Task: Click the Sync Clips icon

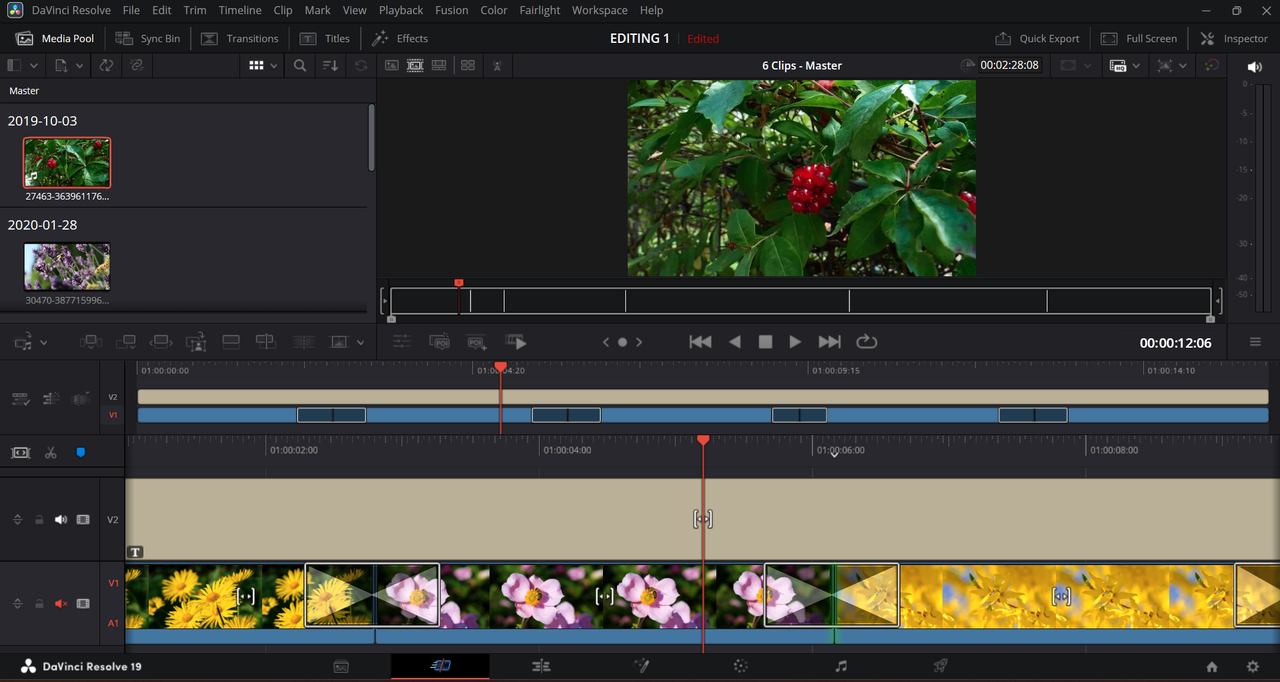Action: 106,65
